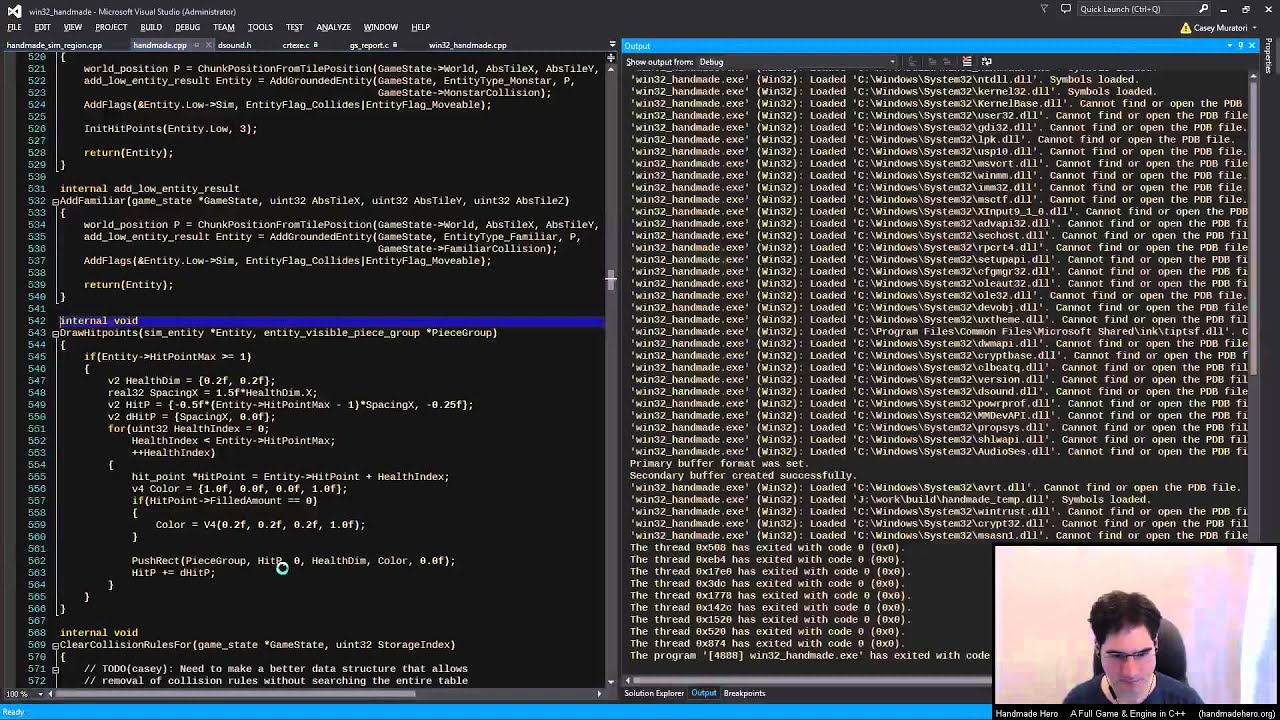This screenshot has height=720, width=1280.
Task: Open the BUILD menu
Action: coord(151,27)
